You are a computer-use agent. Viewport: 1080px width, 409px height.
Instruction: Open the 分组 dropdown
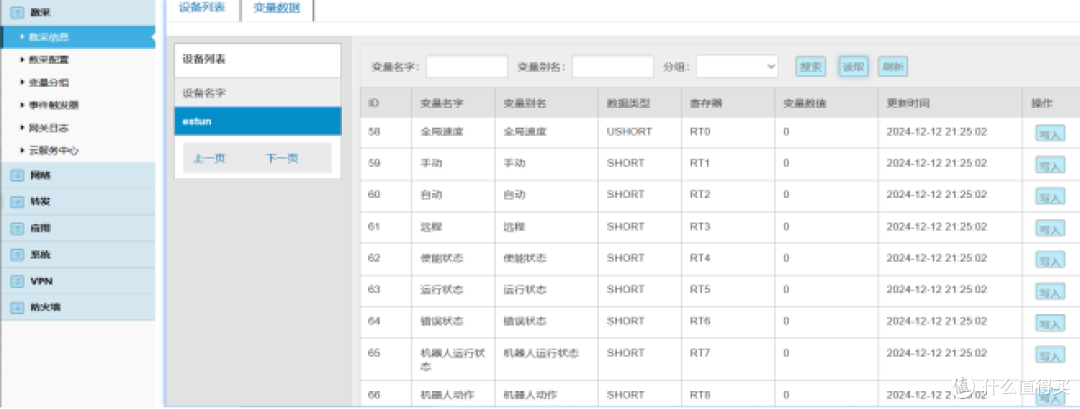click(737, 67)
